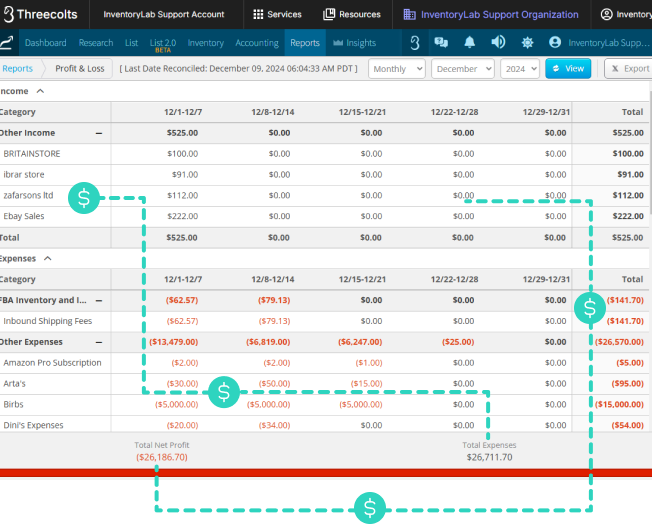Click Inbound Shipping Fees row label
The width and height of the screenshot is (652, 524).
(x=48, y=321)
